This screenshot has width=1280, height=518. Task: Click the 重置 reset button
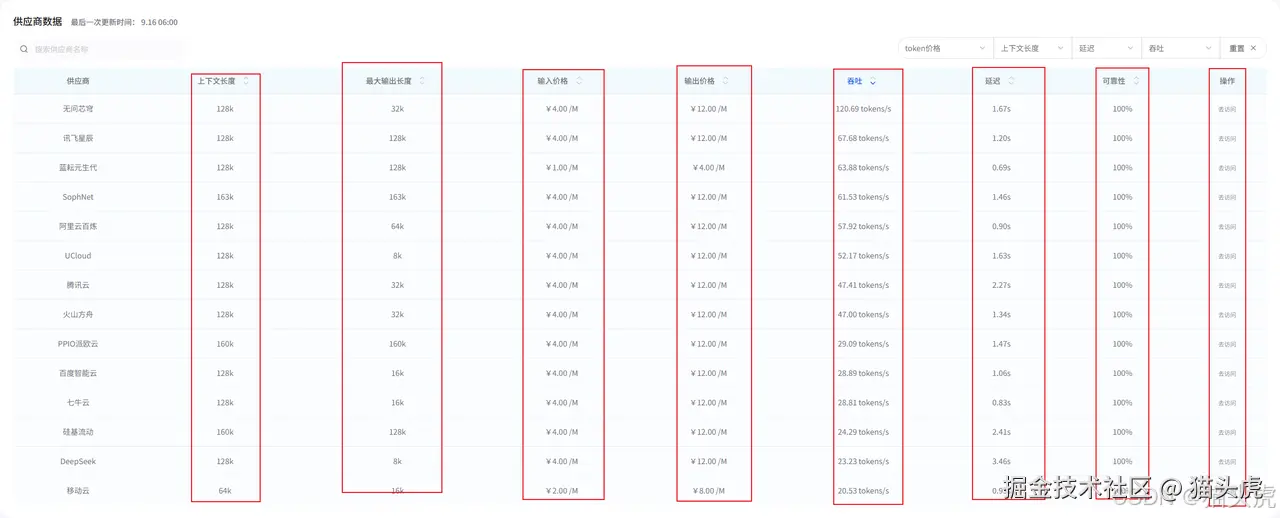(1243, 48)
